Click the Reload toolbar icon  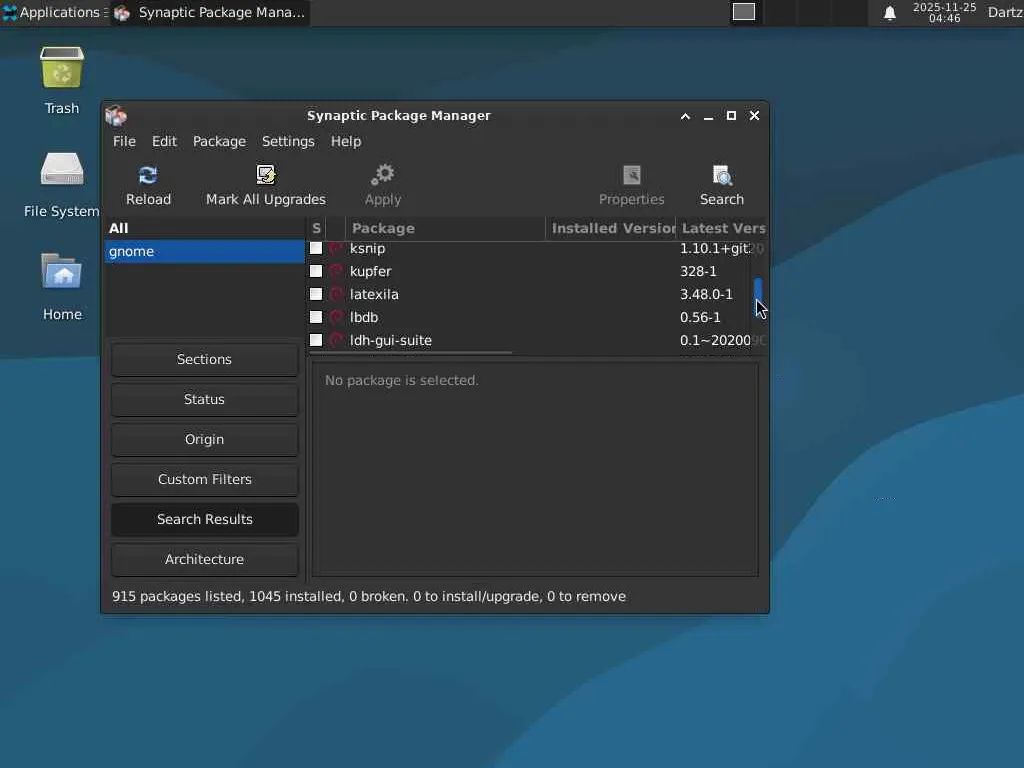148,175
